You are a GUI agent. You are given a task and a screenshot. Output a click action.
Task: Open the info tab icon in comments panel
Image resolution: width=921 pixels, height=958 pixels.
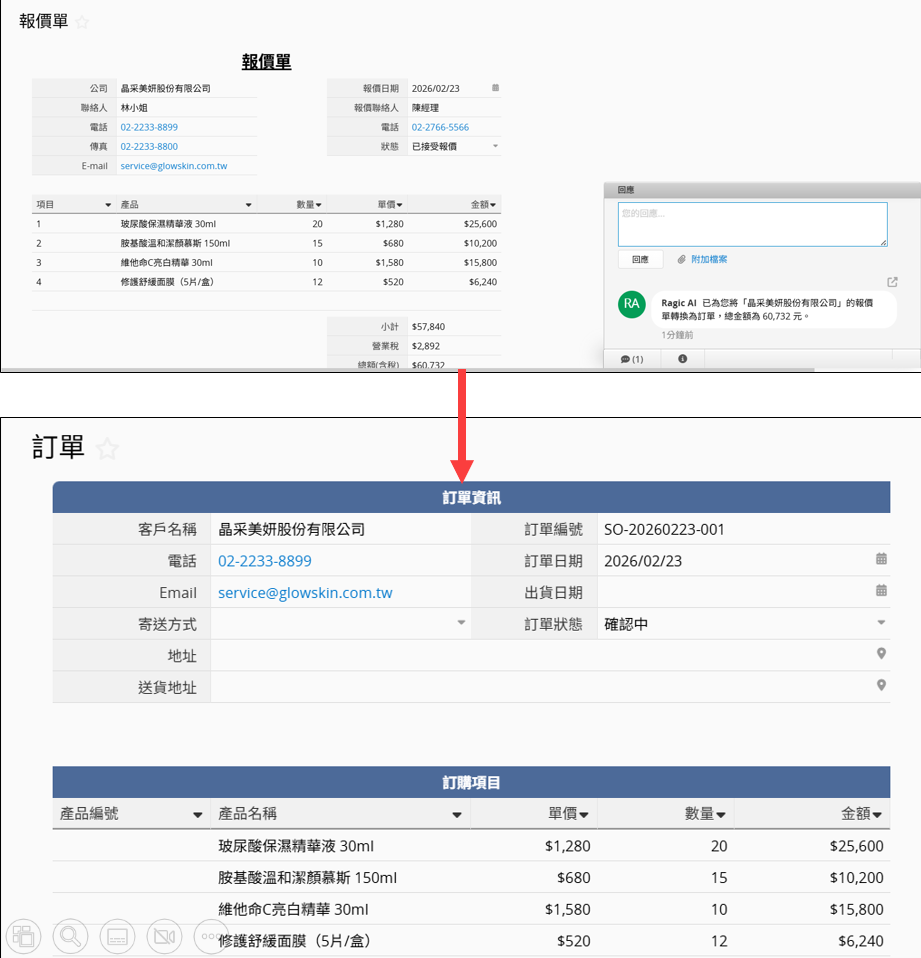[682, 359]
